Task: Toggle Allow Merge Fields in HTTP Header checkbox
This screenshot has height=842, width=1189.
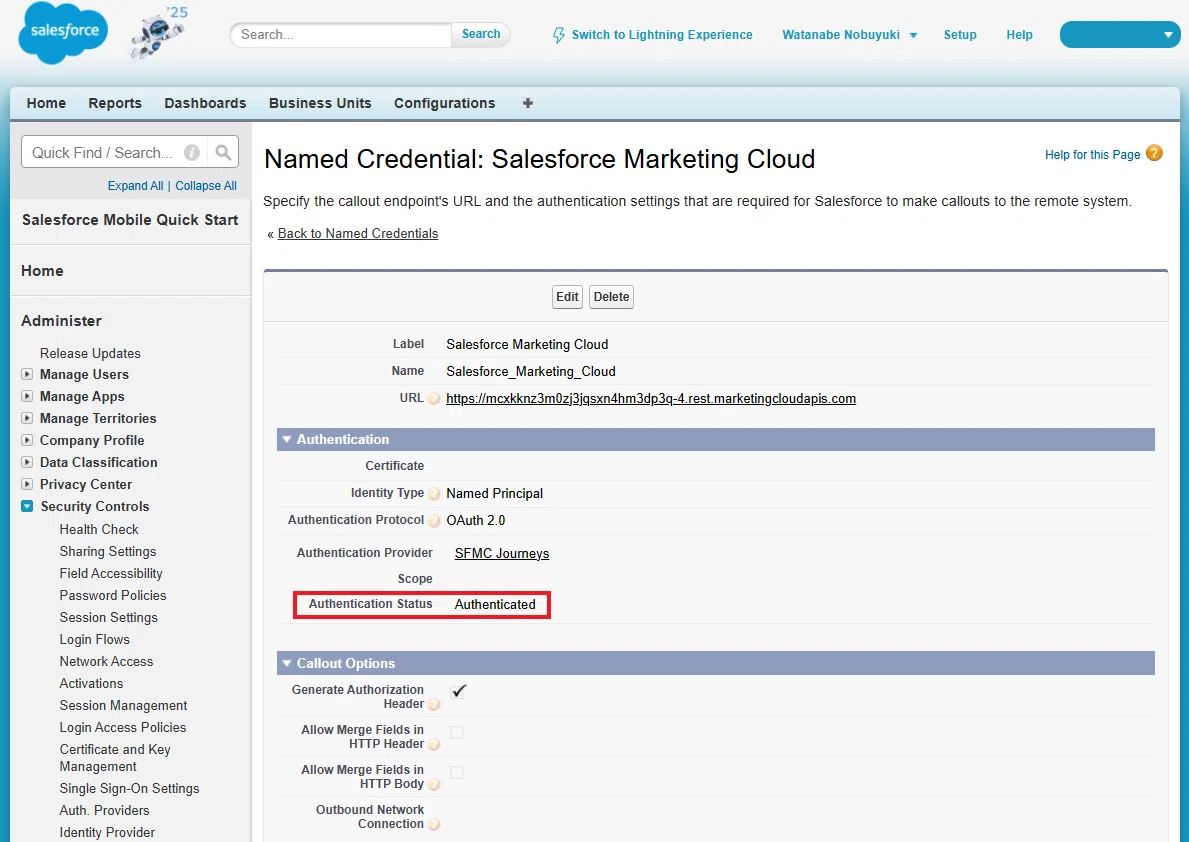Action: click(456, 732)
